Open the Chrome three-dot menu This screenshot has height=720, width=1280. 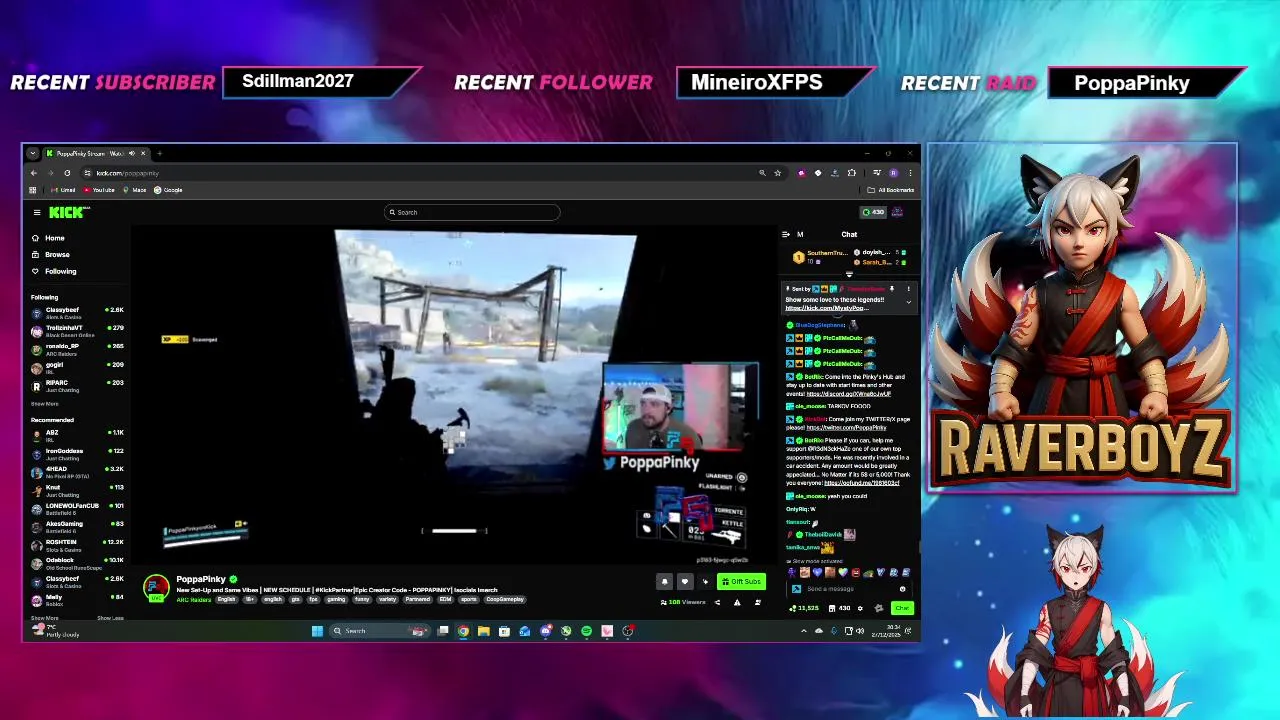click(x=910, y=173)
